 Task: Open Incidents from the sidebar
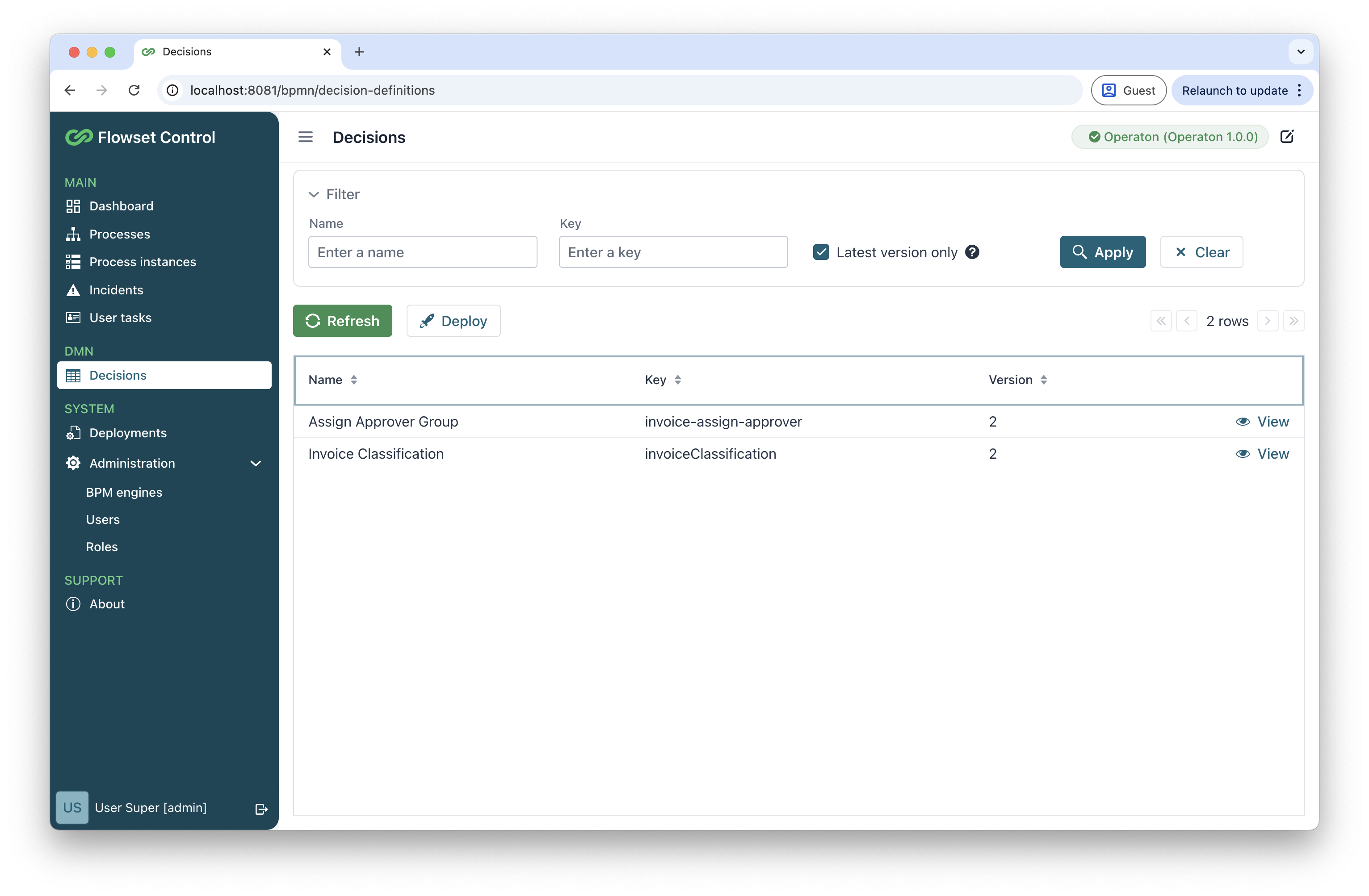[x=116, y=290]
